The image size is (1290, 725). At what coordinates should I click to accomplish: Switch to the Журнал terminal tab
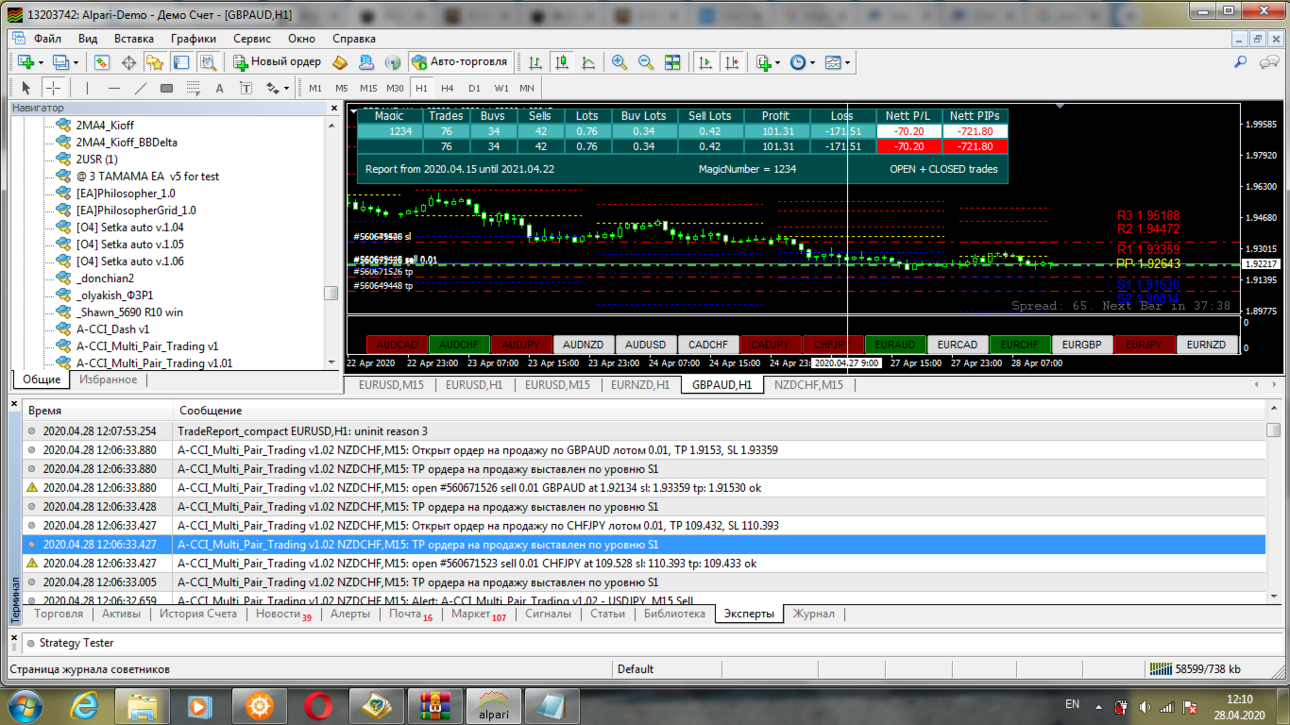[813, 614]
